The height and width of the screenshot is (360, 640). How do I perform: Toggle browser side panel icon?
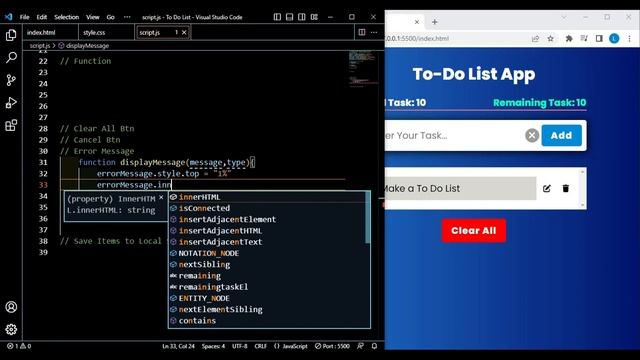pos(599,38)
